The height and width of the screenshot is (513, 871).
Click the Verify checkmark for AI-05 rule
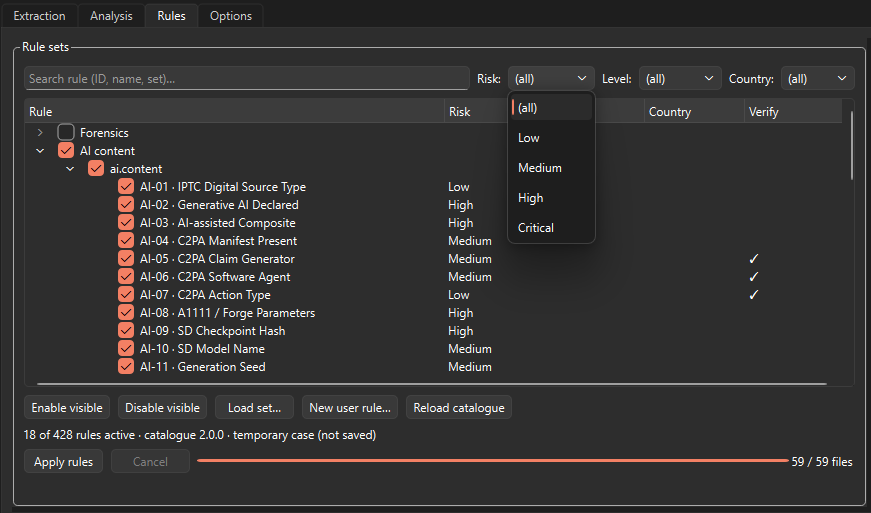pyautogui.click(x=754, y=259)
